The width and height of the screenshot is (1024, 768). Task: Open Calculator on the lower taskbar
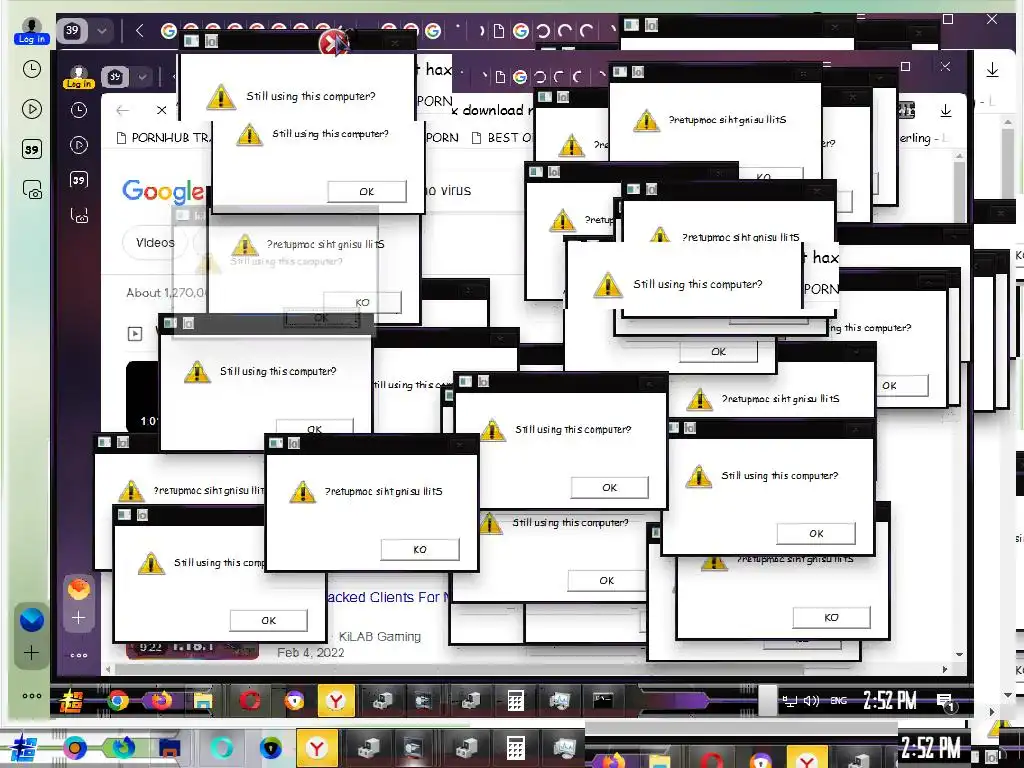[x=515, y=749]
